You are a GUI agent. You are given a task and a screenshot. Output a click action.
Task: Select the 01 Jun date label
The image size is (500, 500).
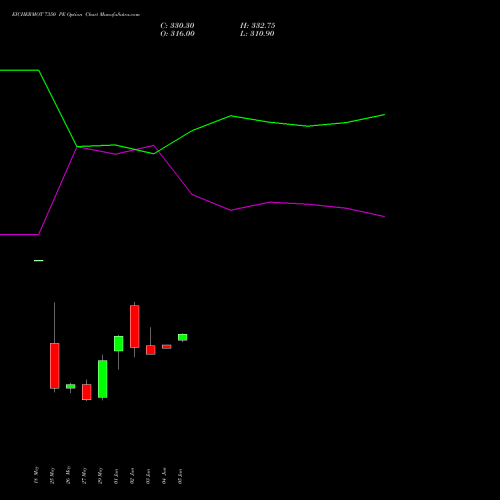[116, 476]
